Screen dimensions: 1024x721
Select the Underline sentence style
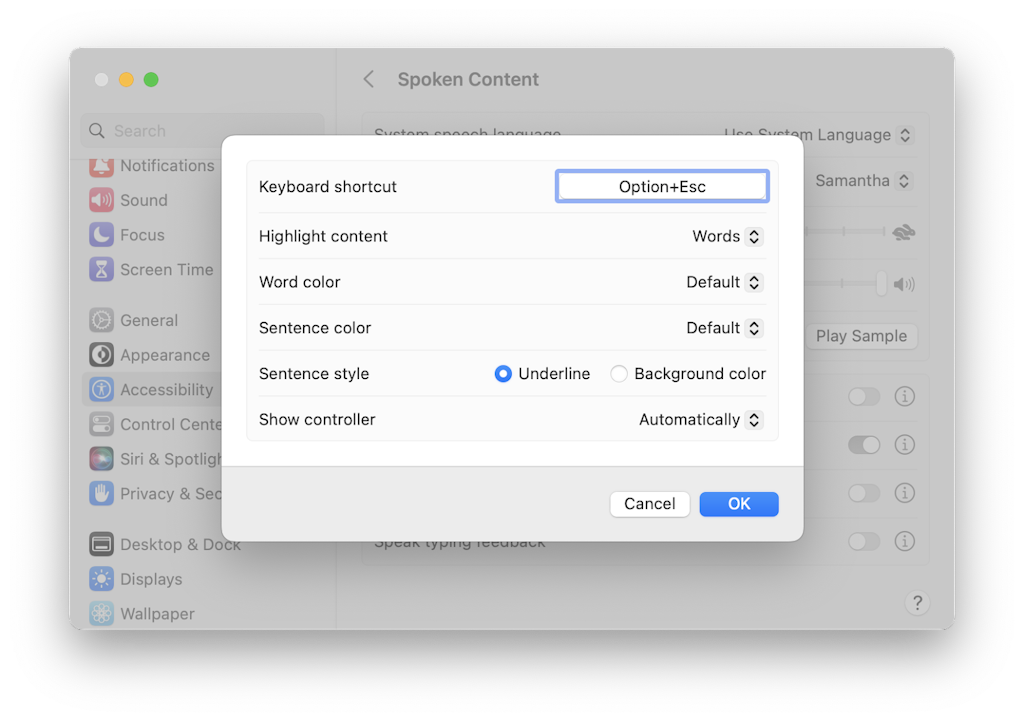[503, 373]
